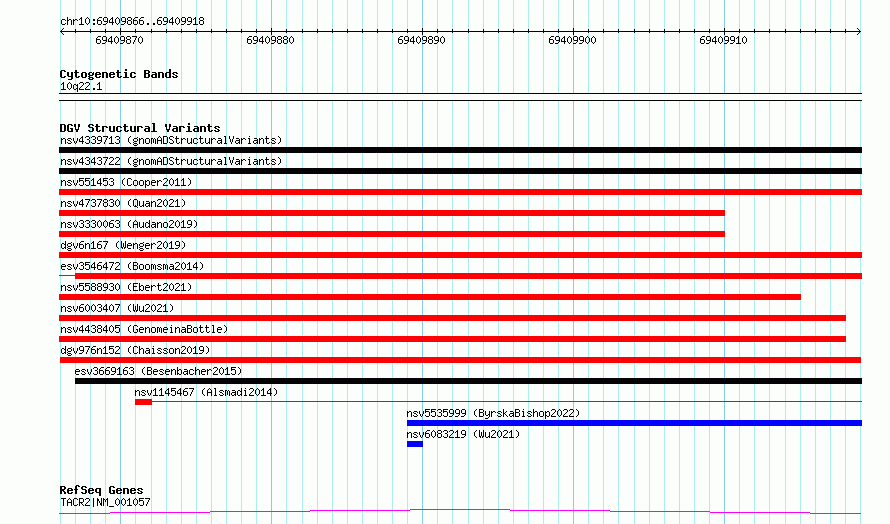The height and width of the screenshot is (524, 890).
Task: Open variant label nsv551453 (Cooper2011)
Action: pyautogui.click(x=126, y=182)
